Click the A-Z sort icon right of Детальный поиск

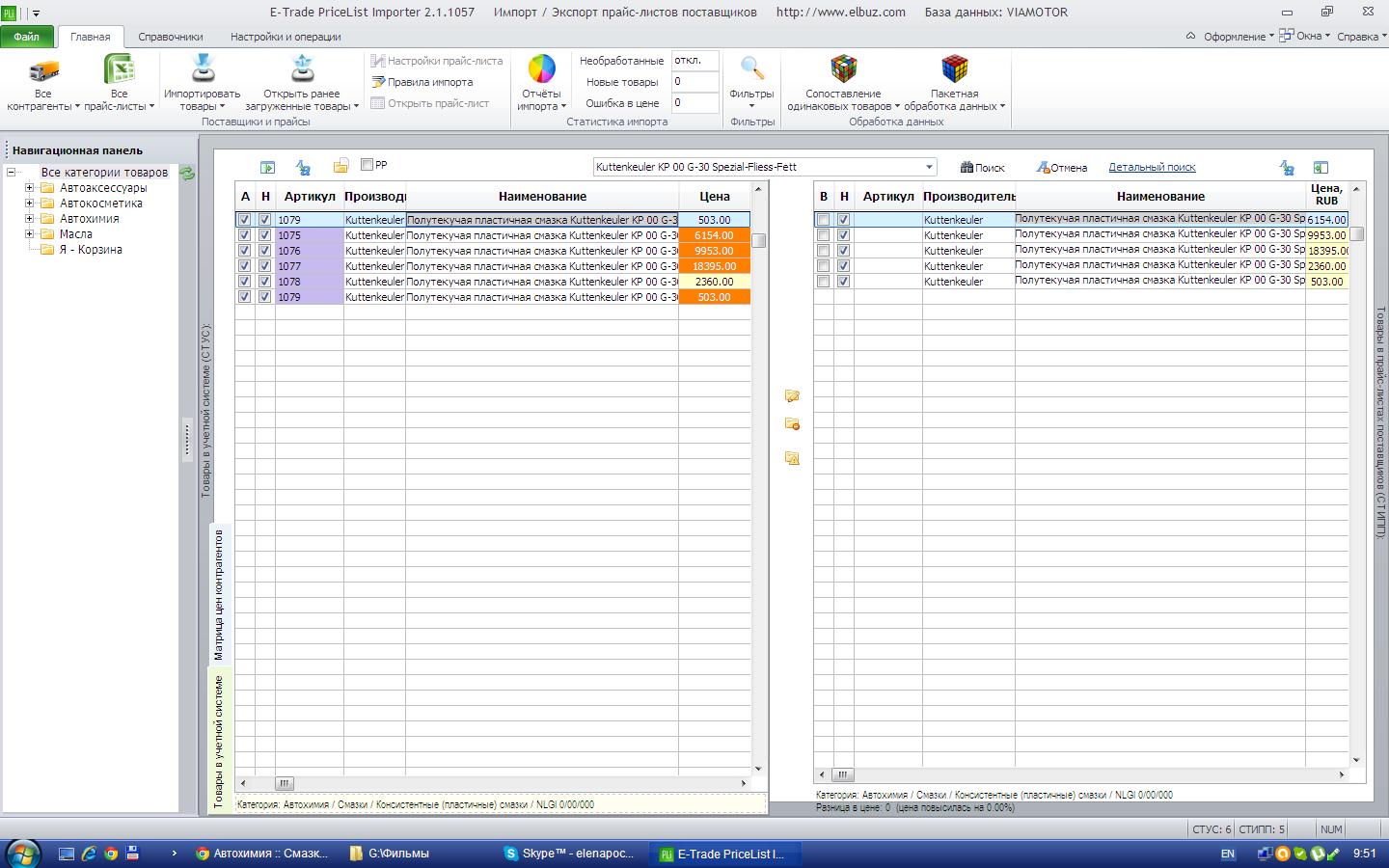point(1287,168)
